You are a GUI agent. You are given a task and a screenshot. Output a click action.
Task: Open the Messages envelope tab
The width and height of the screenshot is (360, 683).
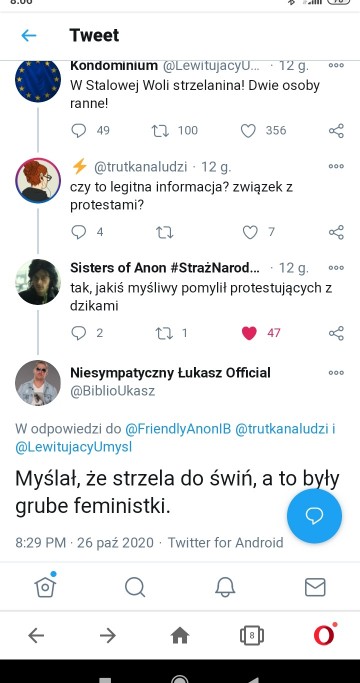coord(315,587)
